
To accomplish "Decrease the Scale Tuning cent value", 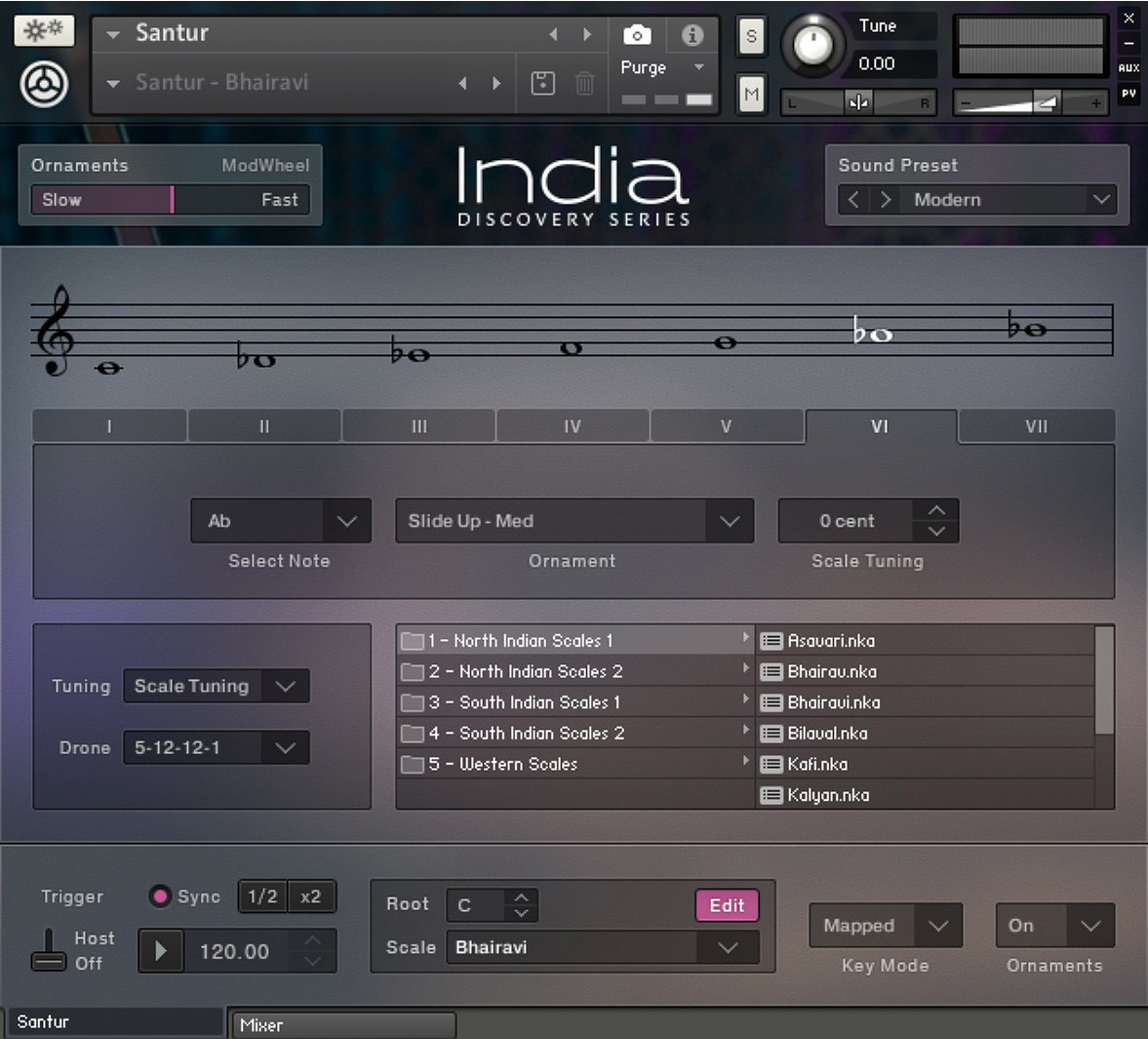I will [x=936, y=532].
